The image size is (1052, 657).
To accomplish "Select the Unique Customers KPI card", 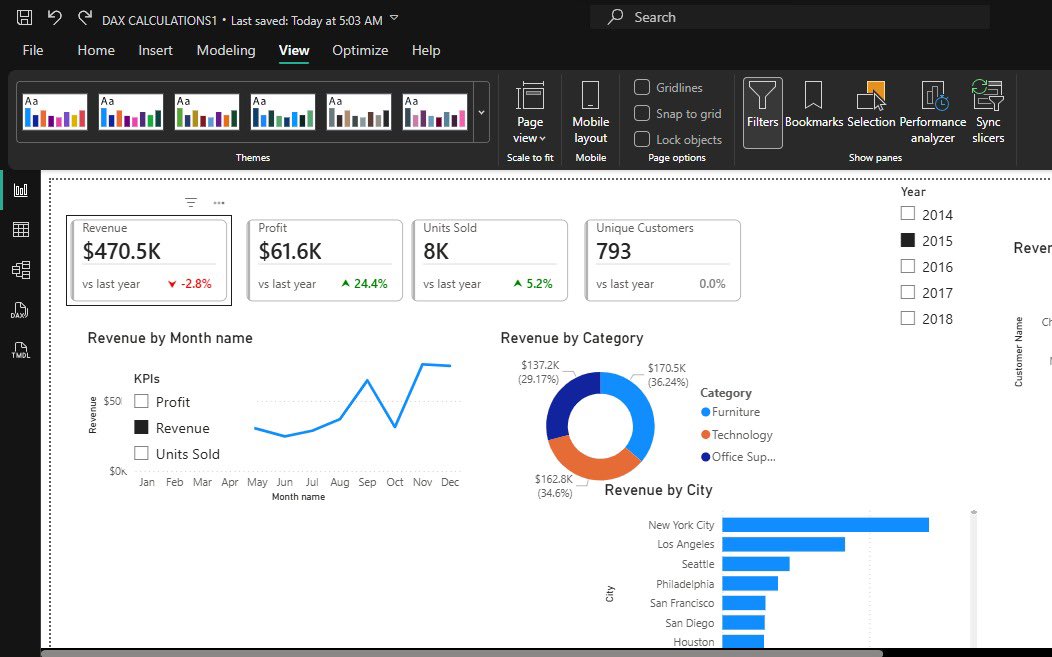I will click(x=663, y=260).
